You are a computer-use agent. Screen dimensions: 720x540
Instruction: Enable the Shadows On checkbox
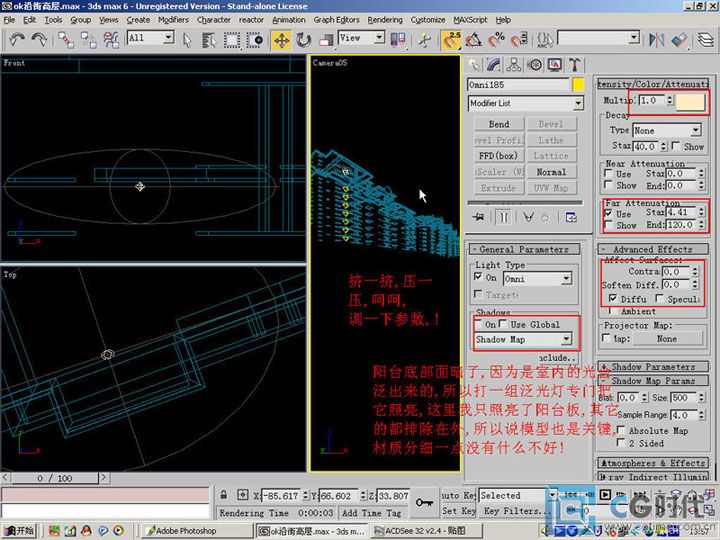(x=479, y=324)
